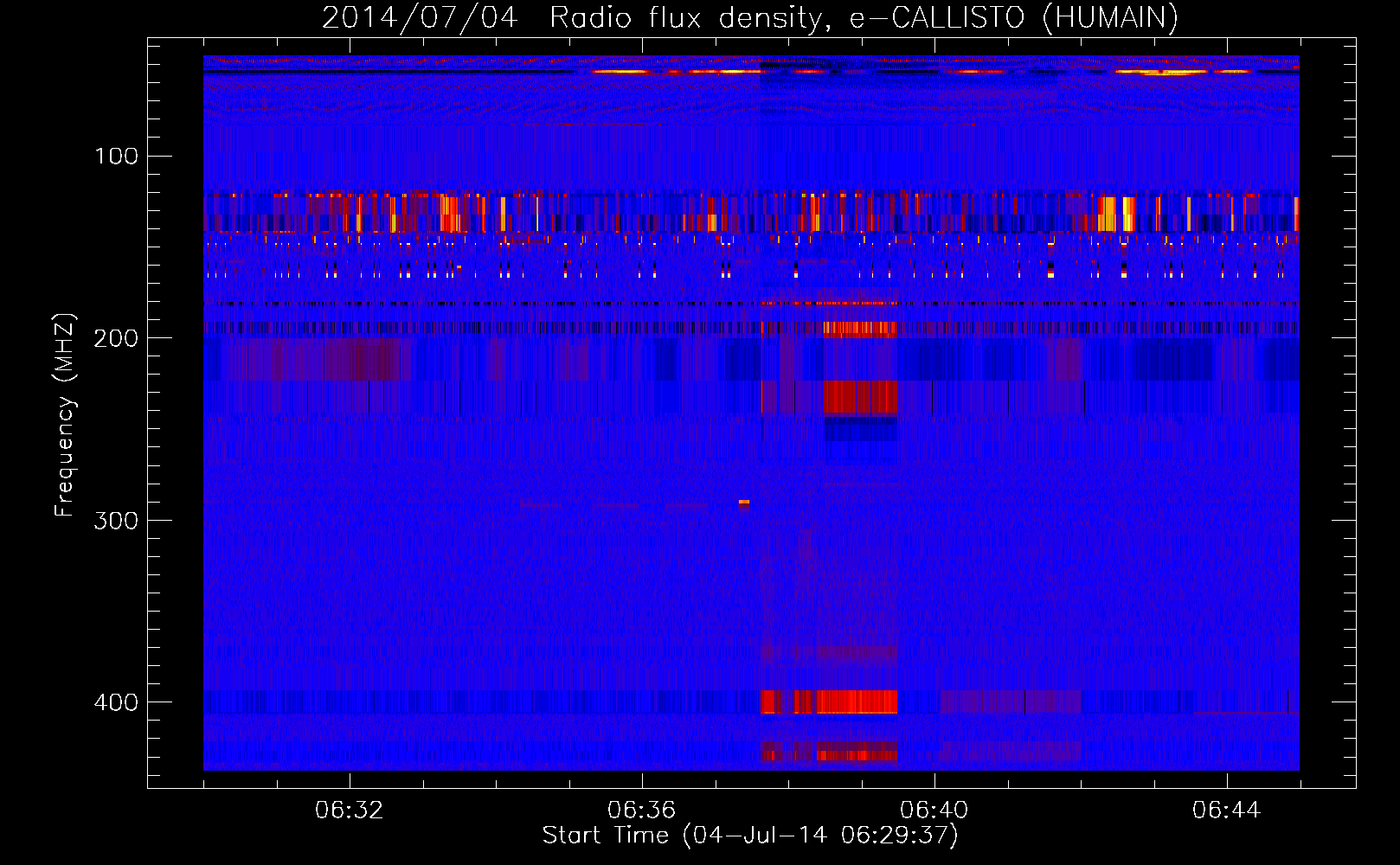Click the 'Frequency (MHZ)' axis label

65,415
